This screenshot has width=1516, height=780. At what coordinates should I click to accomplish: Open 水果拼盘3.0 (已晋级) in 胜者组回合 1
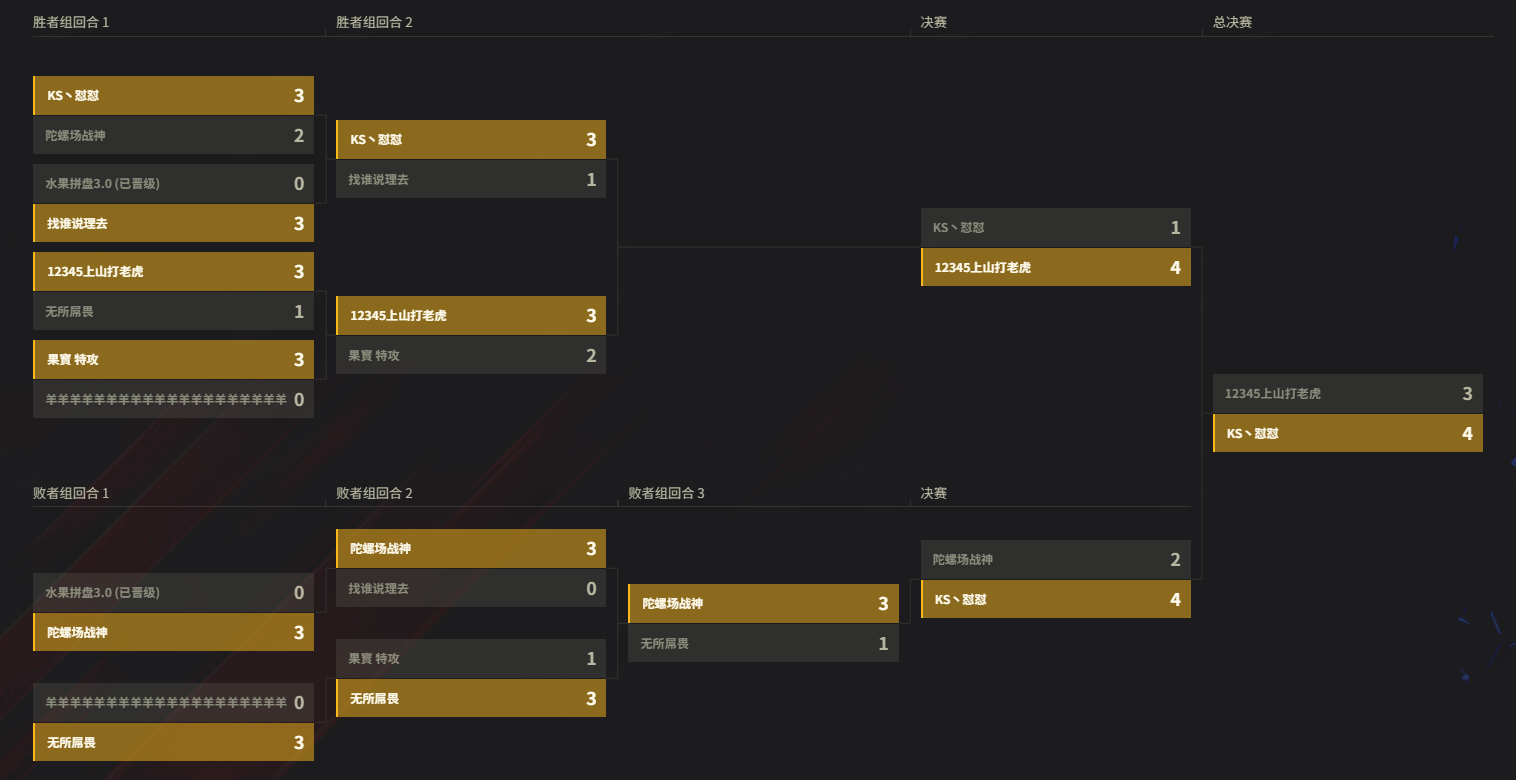173,184
